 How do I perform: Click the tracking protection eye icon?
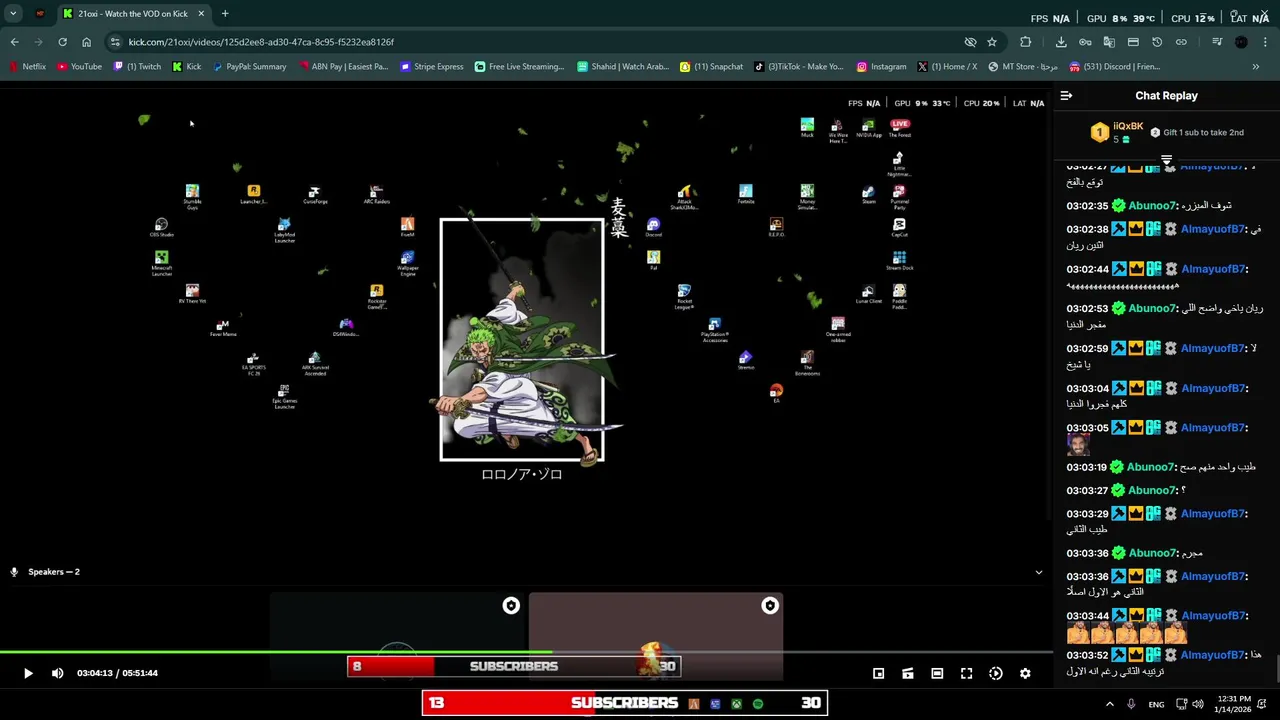970,42
